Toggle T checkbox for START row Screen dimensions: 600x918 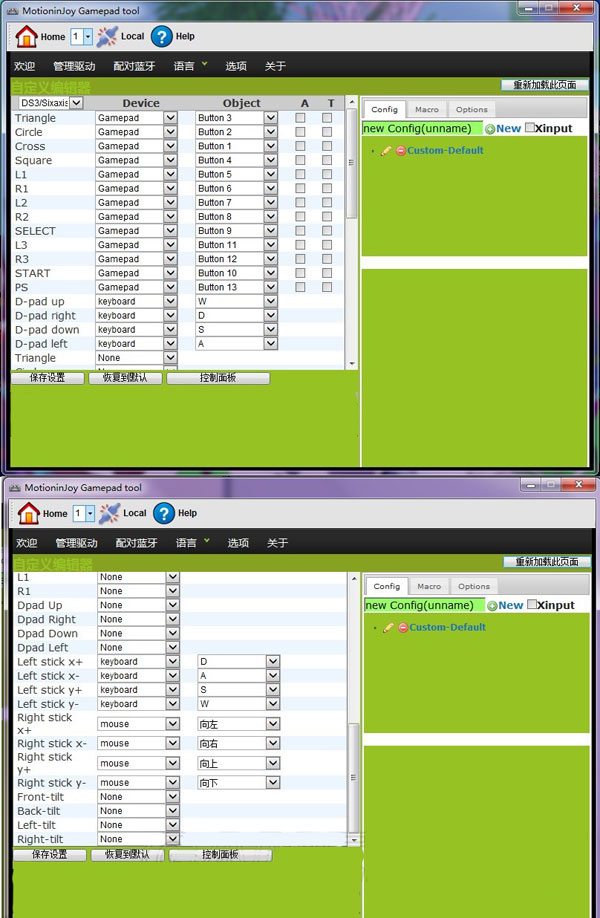click(x=327, y=273)
